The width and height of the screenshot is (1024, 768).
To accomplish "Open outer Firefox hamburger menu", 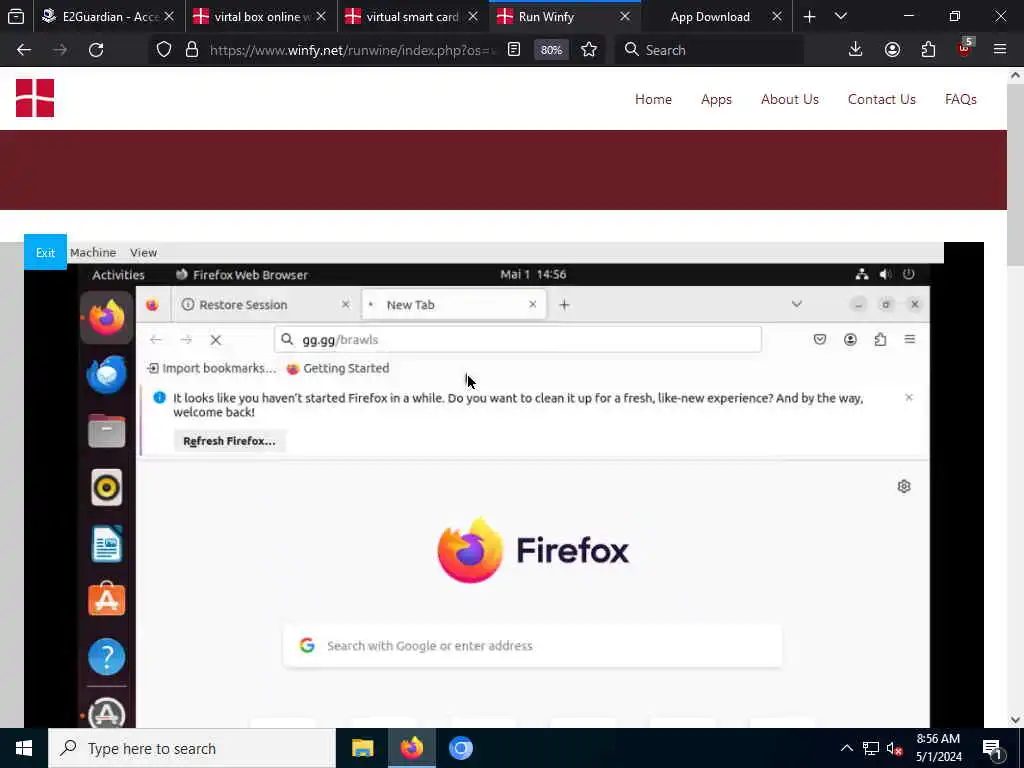I will [x=999, y=50].
